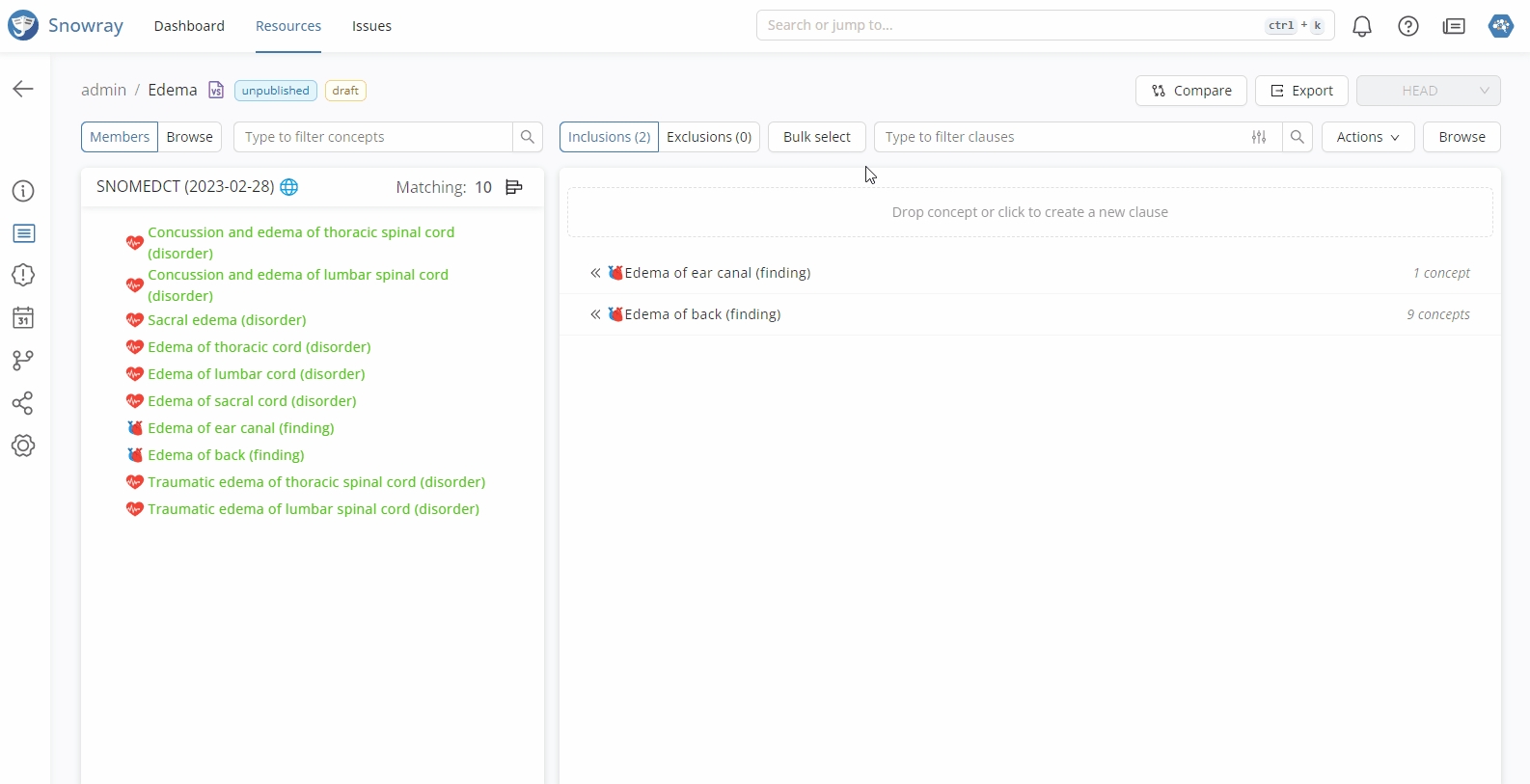This screenshot has width=1530, height=784.
Task: Switch the left panel to Browse
Action: pos(189,137)
